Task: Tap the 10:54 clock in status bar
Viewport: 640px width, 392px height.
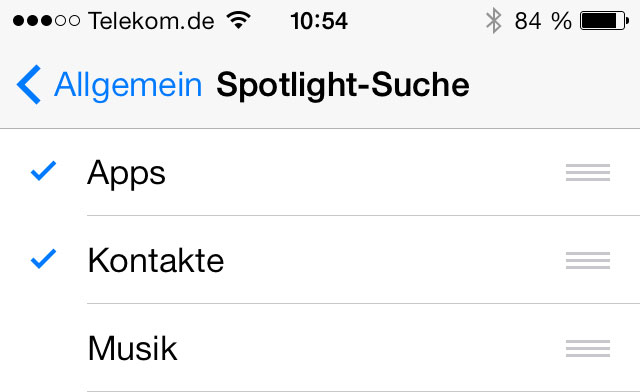Action: pyautogui.click(x=319, y=21)
